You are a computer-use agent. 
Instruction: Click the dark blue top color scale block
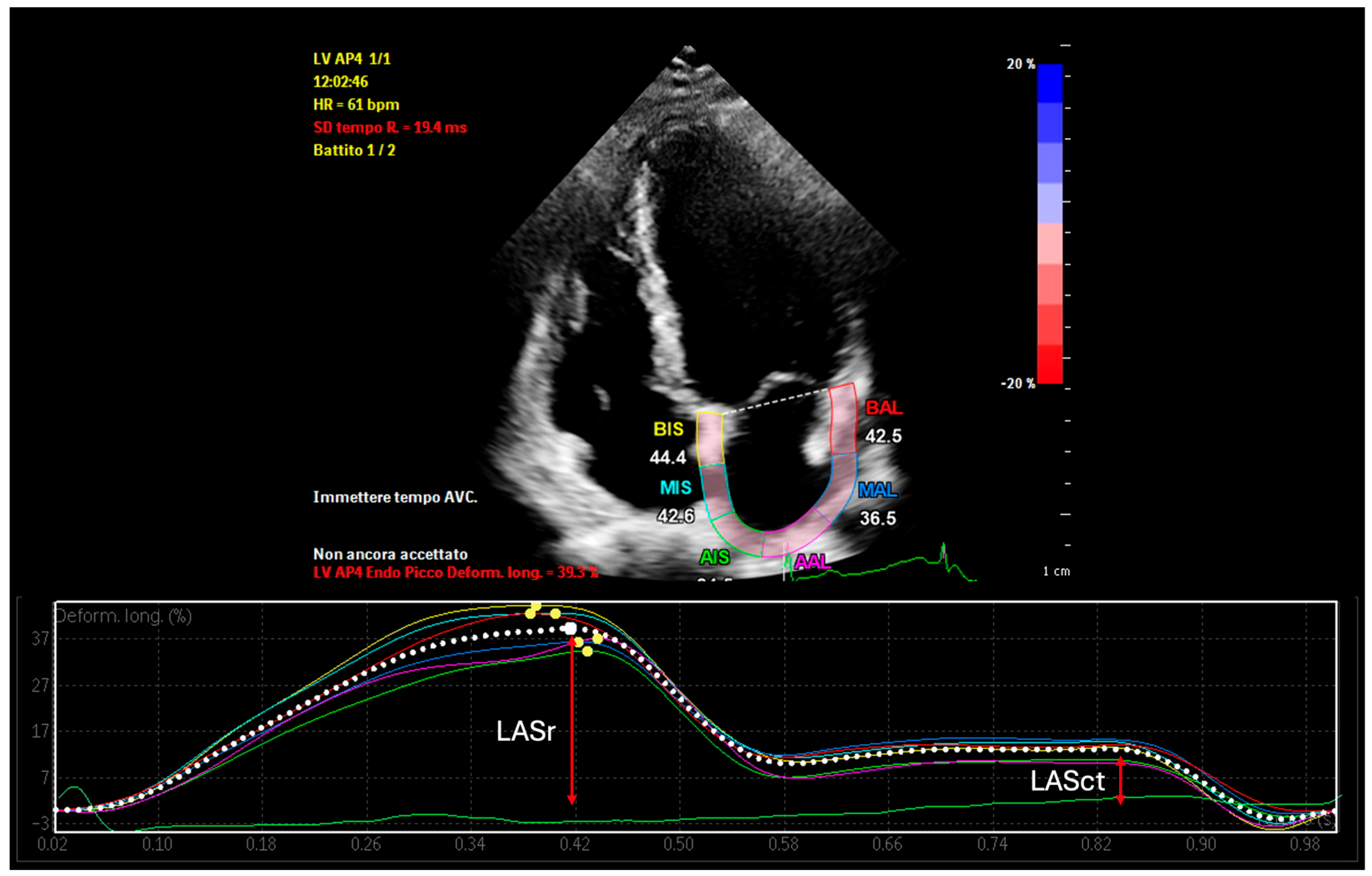click(1050, 83)
